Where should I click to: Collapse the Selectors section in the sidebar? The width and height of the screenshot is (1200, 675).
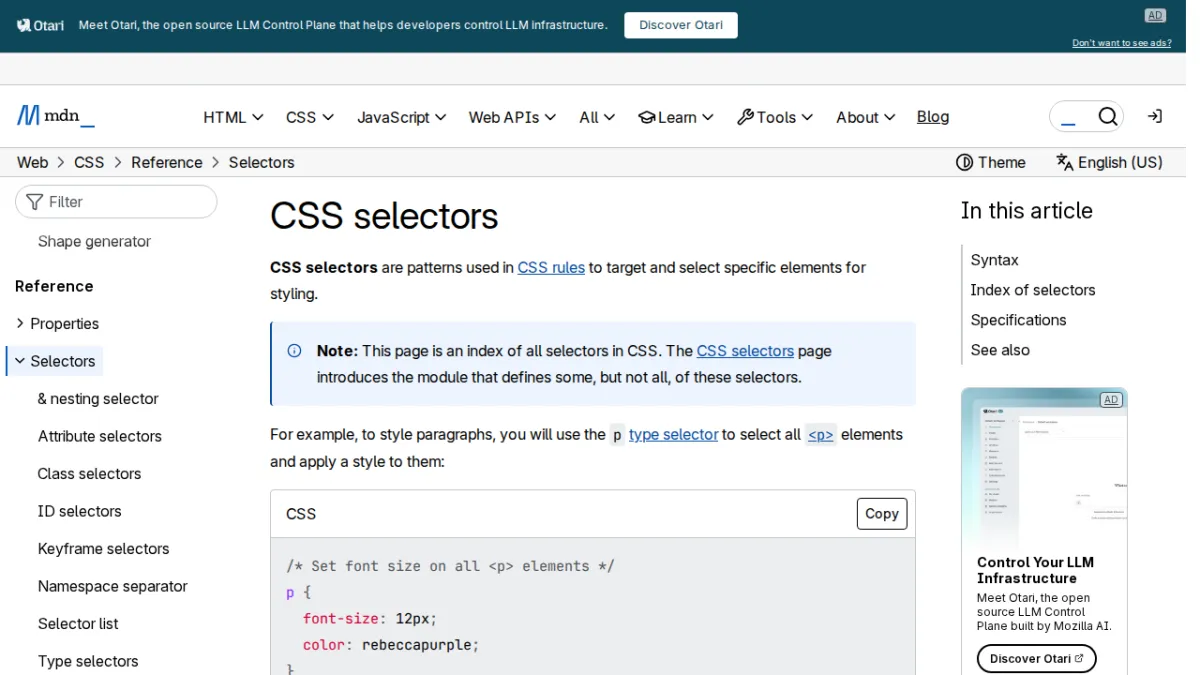[55, 361]
